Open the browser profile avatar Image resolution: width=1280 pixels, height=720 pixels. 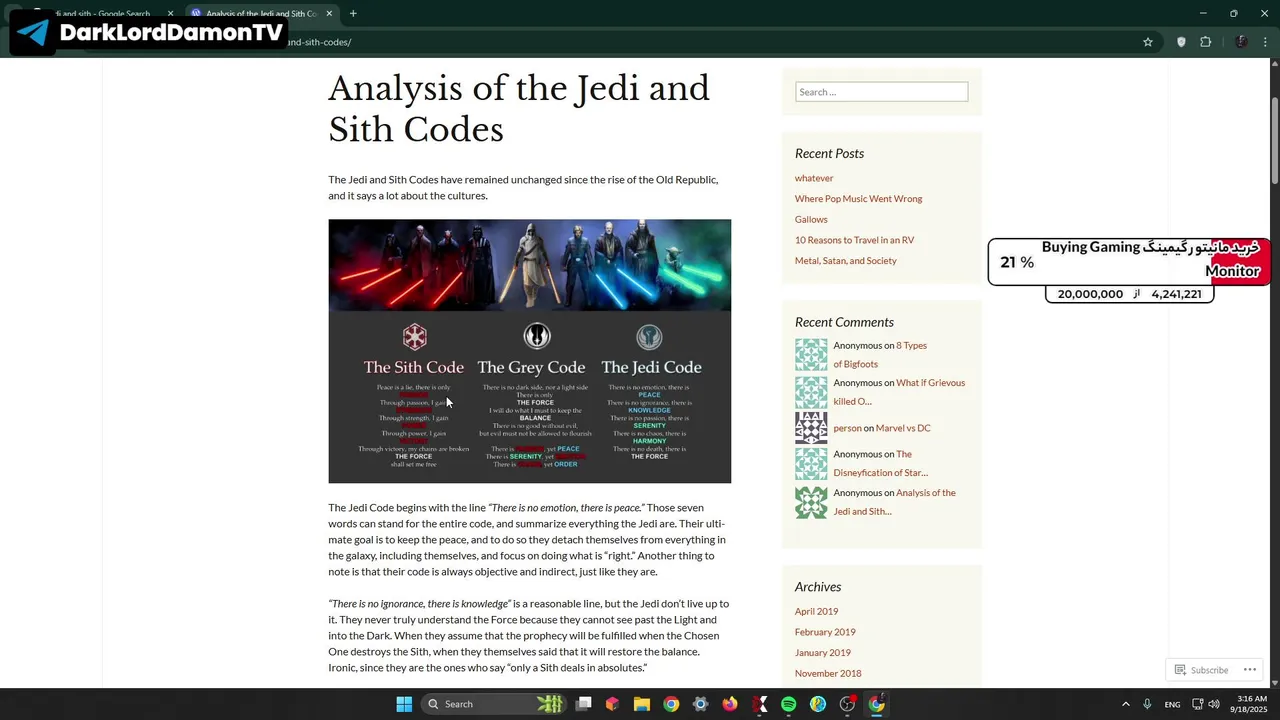pos(1241,42)
